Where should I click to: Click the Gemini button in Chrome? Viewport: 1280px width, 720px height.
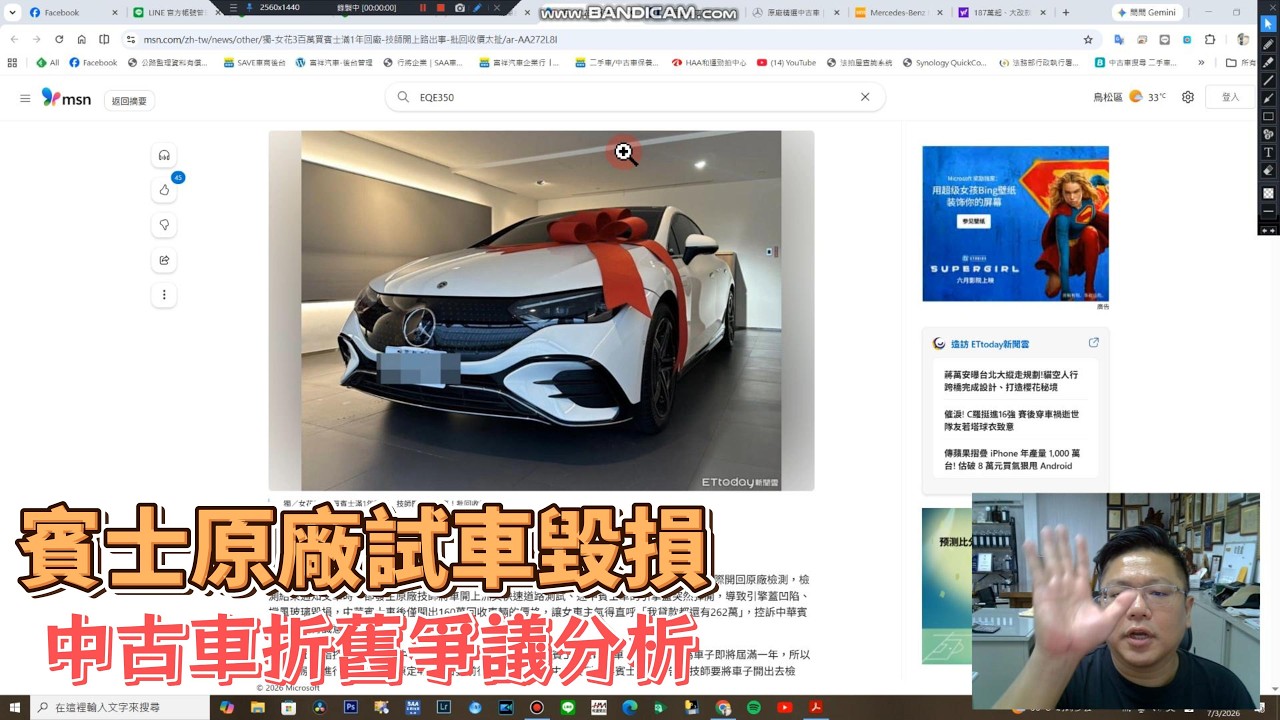click(x=1145, y=12)
